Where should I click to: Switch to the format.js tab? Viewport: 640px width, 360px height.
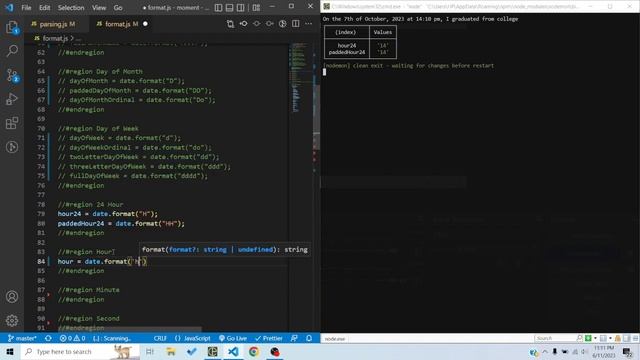click(121, 24)
